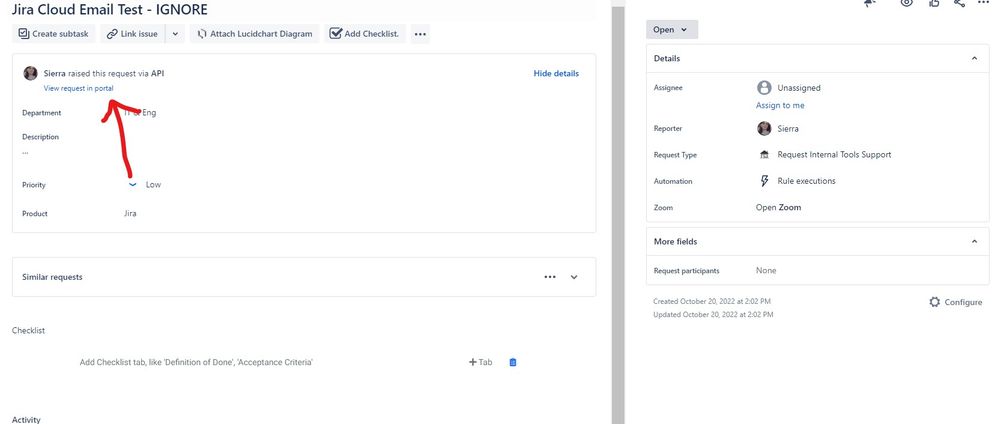Open more actions ellipsis beside Add Checklist
Image resolution: width=998 pixels, height=424 pixels.
pos(419,34)
